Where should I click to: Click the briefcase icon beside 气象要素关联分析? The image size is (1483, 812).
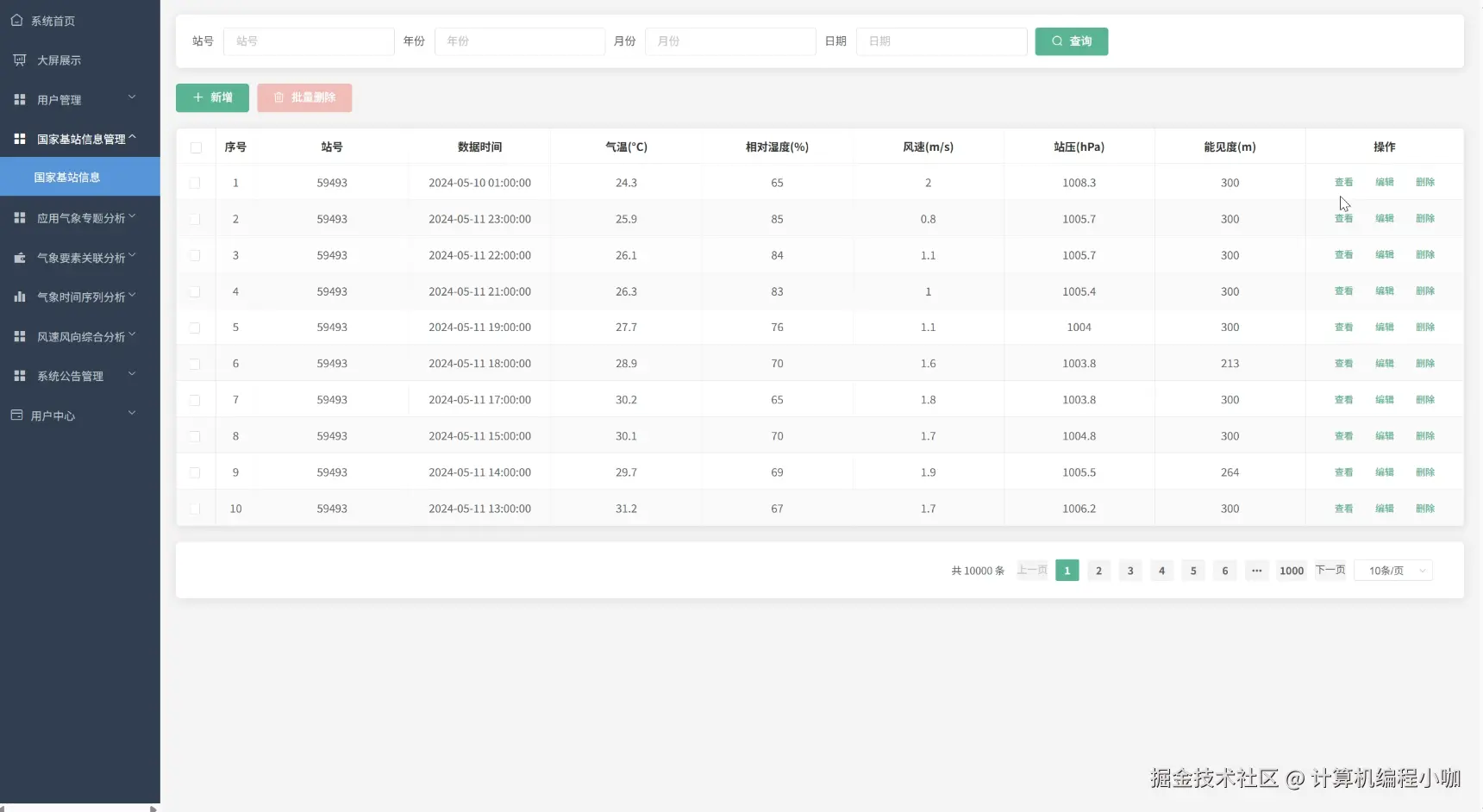click(x=20, y=257)
